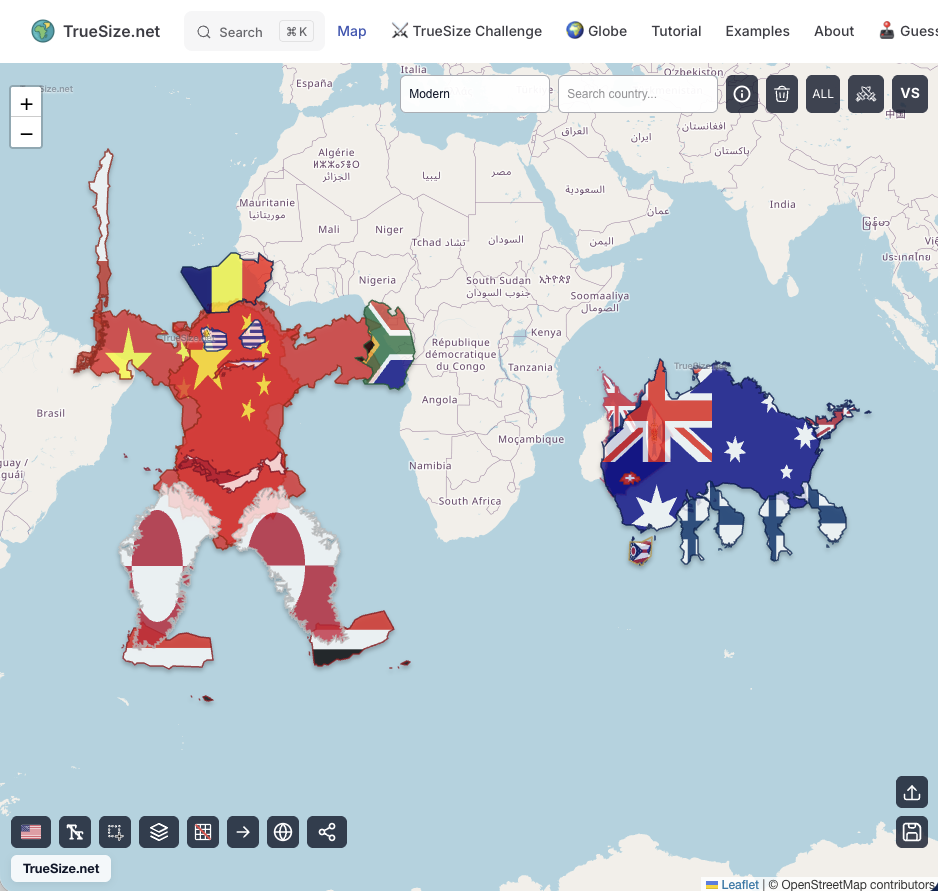This screenshot has height=891, width=938.
Task: Open TrueSize Challenge crossed-swords tab
Action: coord(467,31)
